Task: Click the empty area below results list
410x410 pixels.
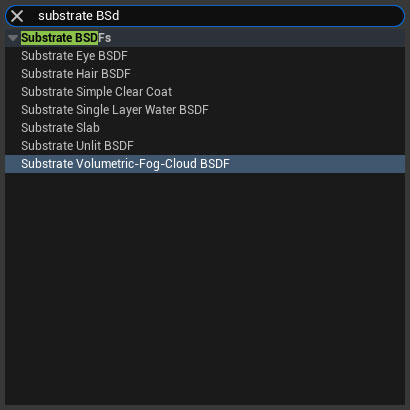Action: point(205,288)
